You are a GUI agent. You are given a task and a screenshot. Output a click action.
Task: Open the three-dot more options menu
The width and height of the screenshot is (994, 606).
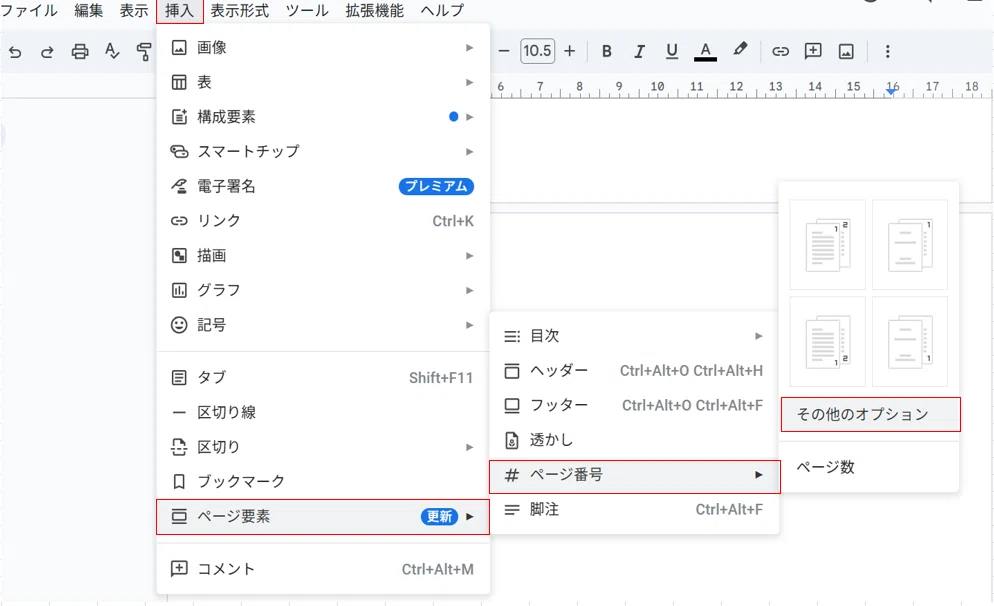(888, 51)
